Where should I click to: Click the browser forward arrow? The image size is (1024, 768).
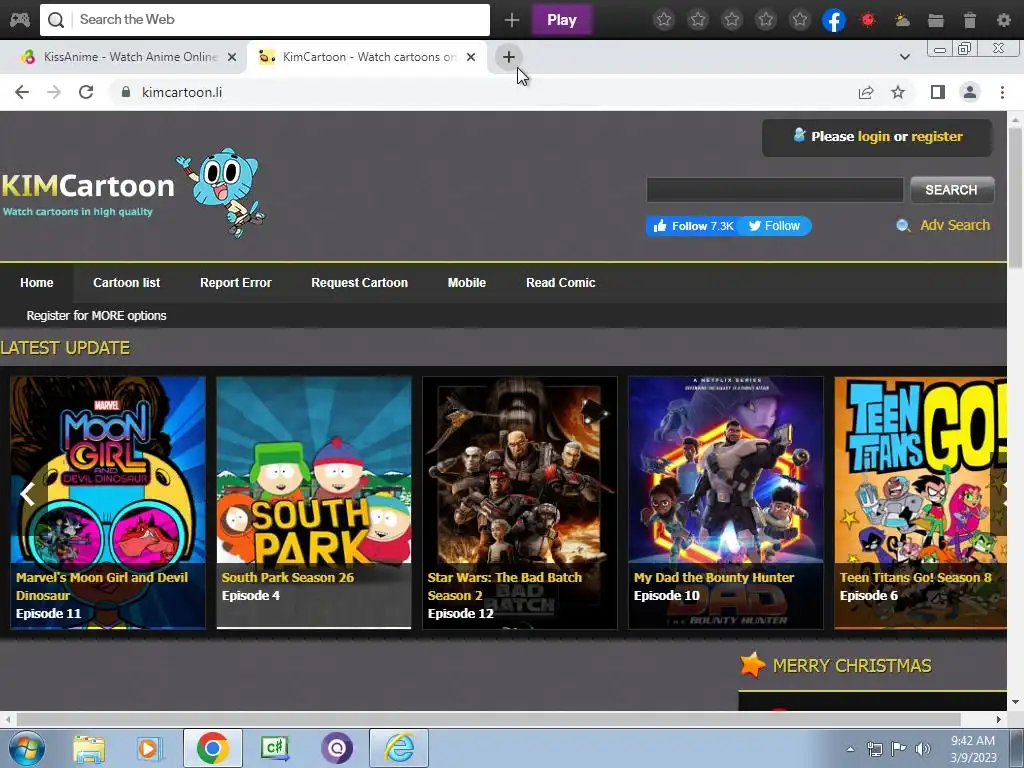point(54,92)
